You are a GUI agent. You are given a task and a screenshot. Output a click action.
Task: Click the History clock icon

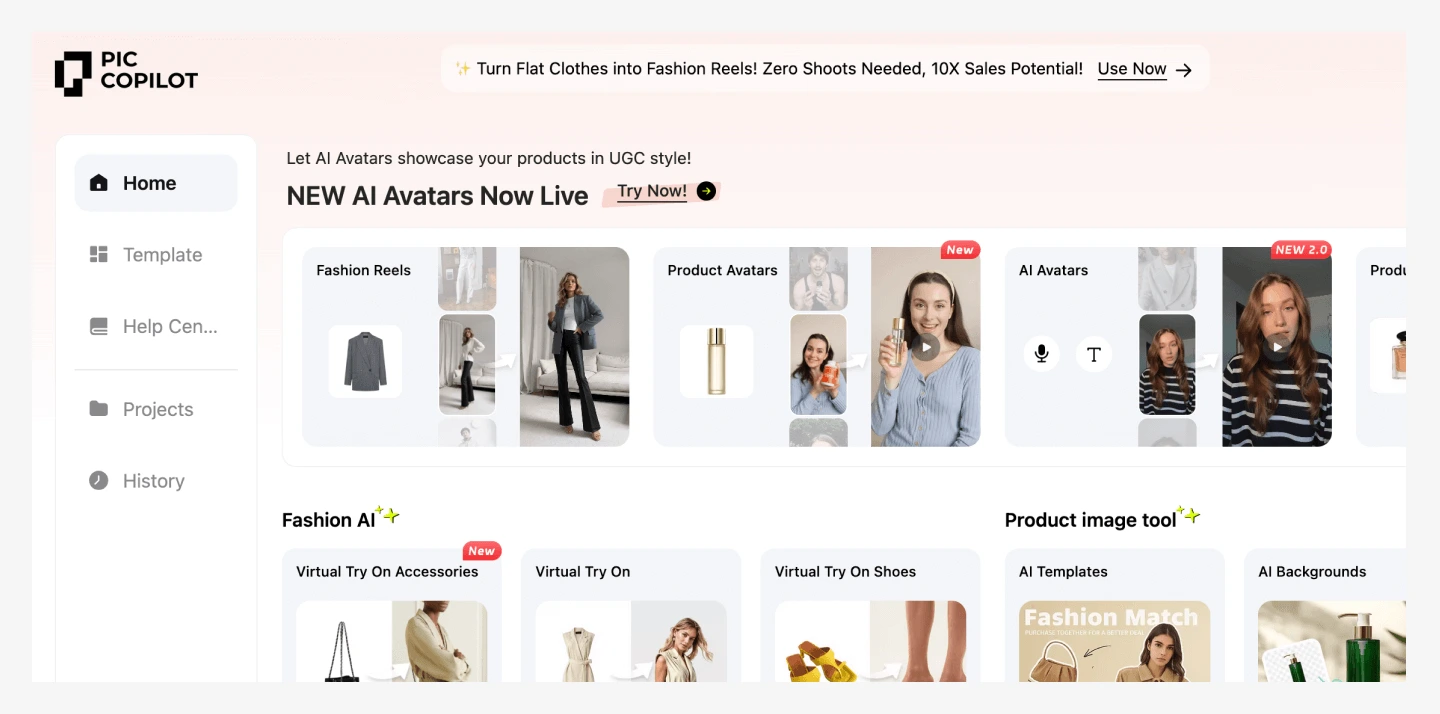(x=98, y=481)
